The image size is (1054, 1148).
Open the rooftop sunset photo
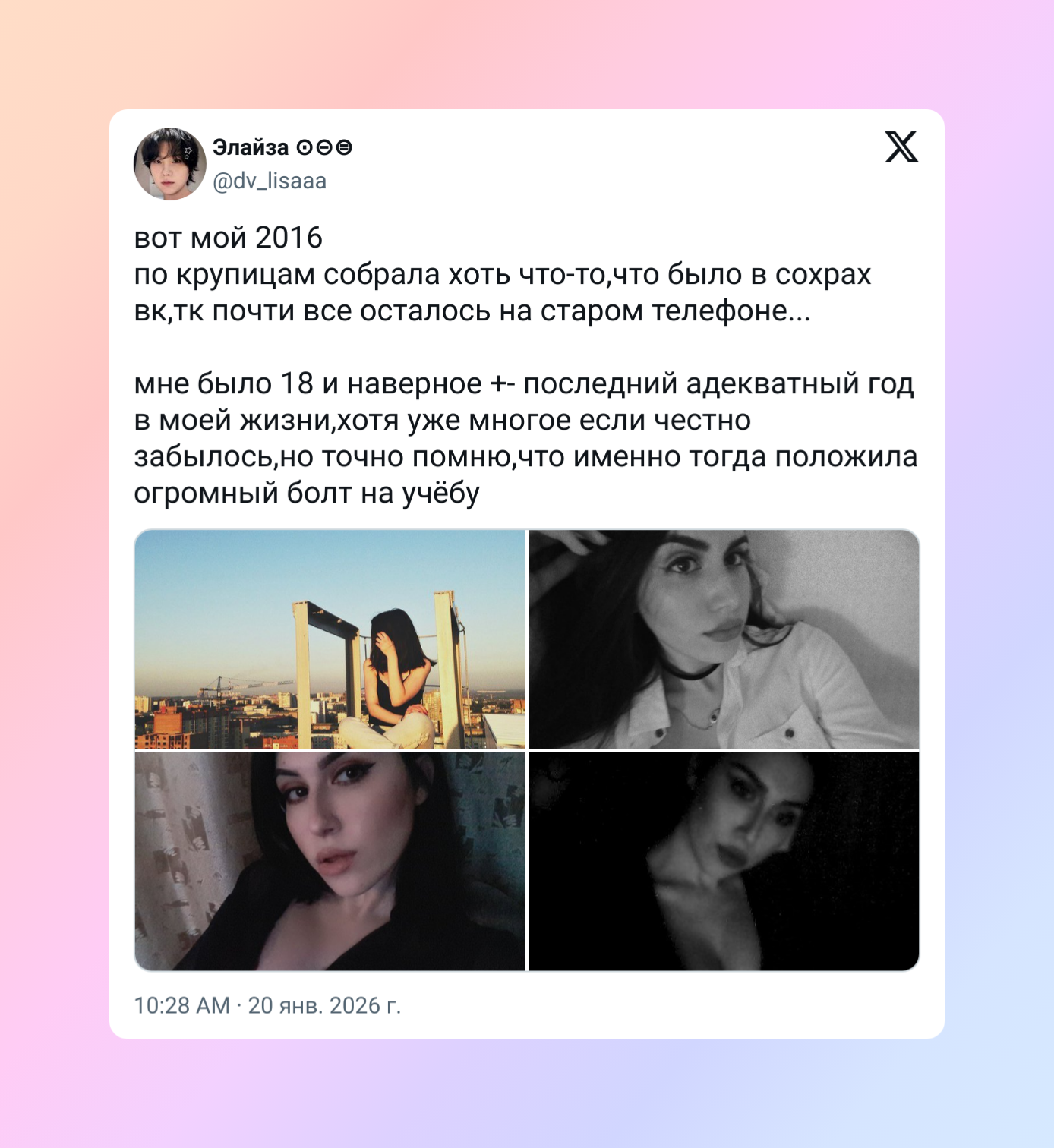[x=330, y=639]
